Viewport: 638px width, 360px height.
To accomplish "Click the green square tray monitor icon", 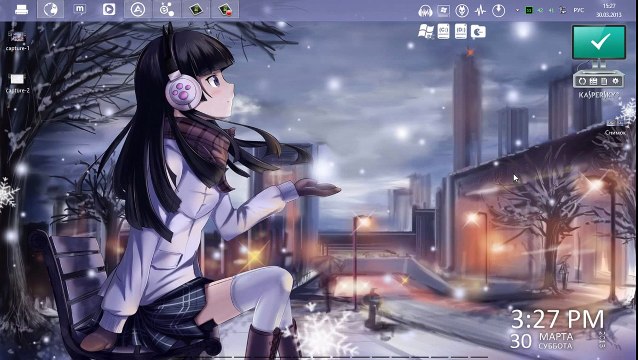I will click(529, 10).
